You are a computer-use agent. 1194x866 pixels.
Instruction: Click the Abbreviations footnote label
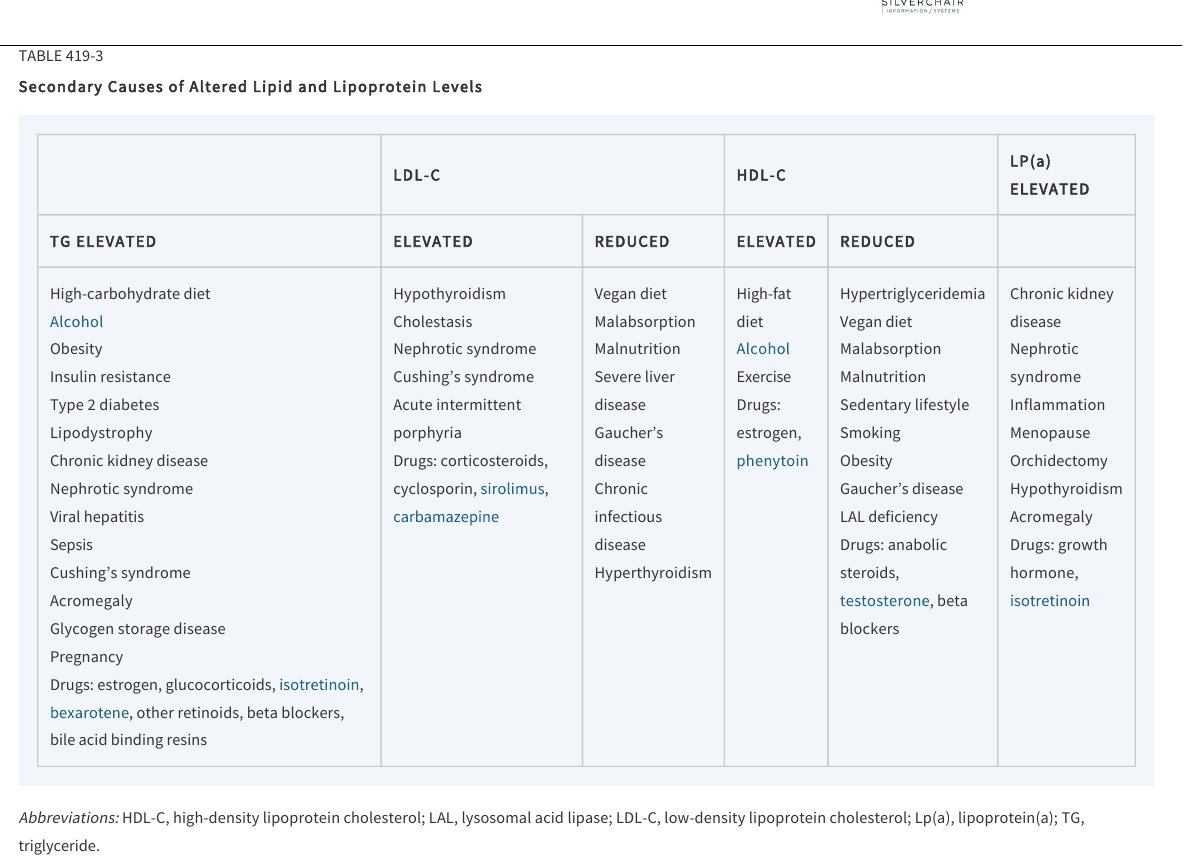pyautogui.click(x=69, y=818)
